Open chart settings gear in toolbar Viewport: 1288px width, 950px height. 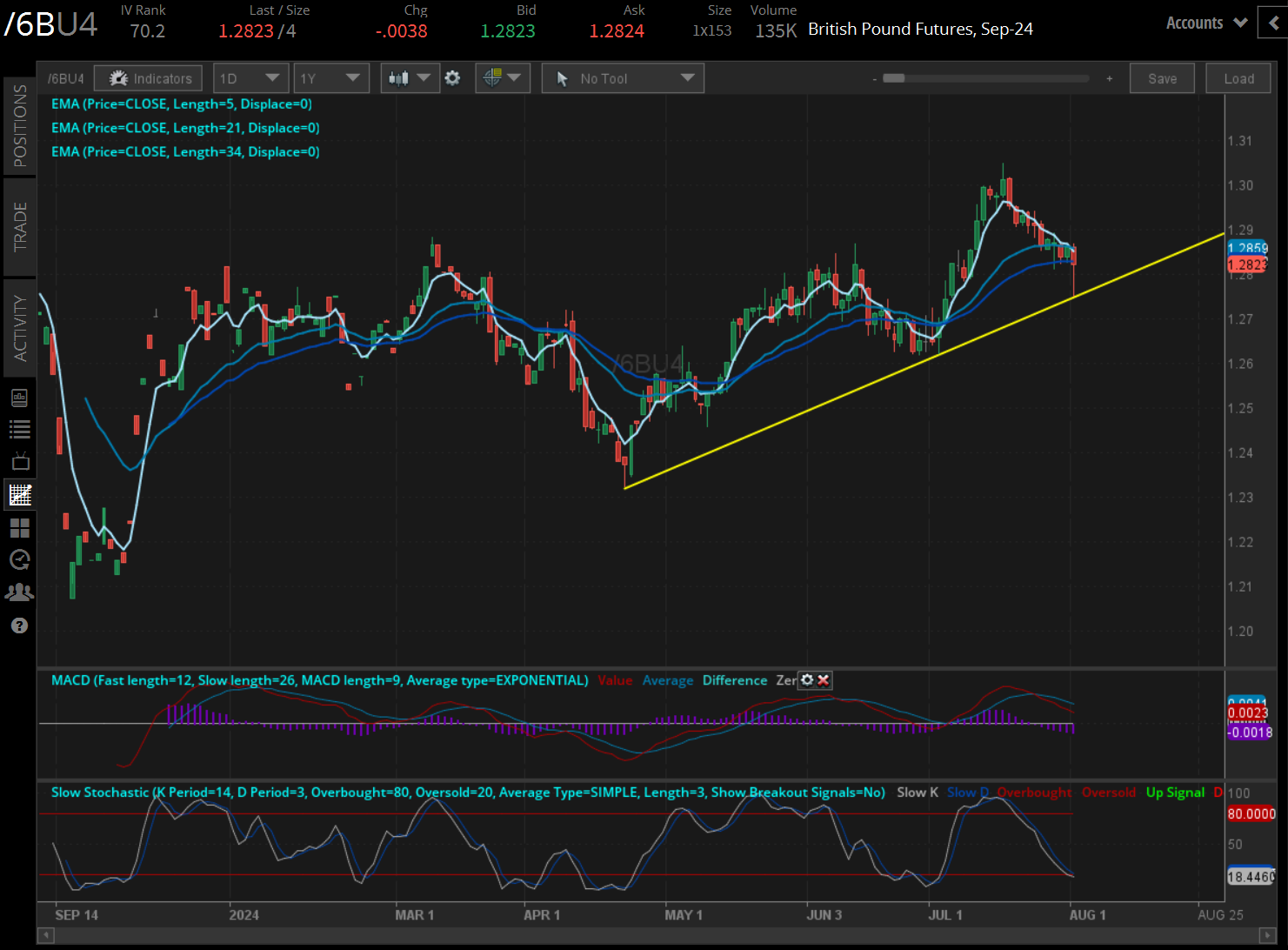452,78
